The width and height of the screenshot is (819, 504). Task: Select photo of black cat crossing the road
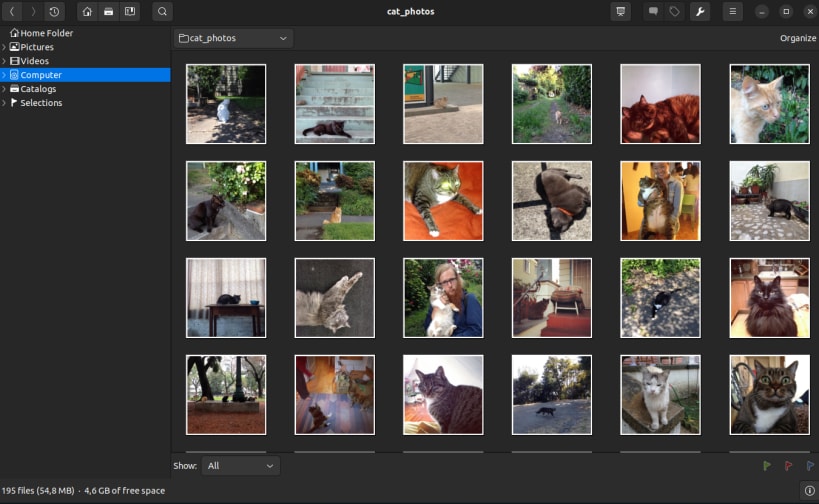(x=552, y=395)
